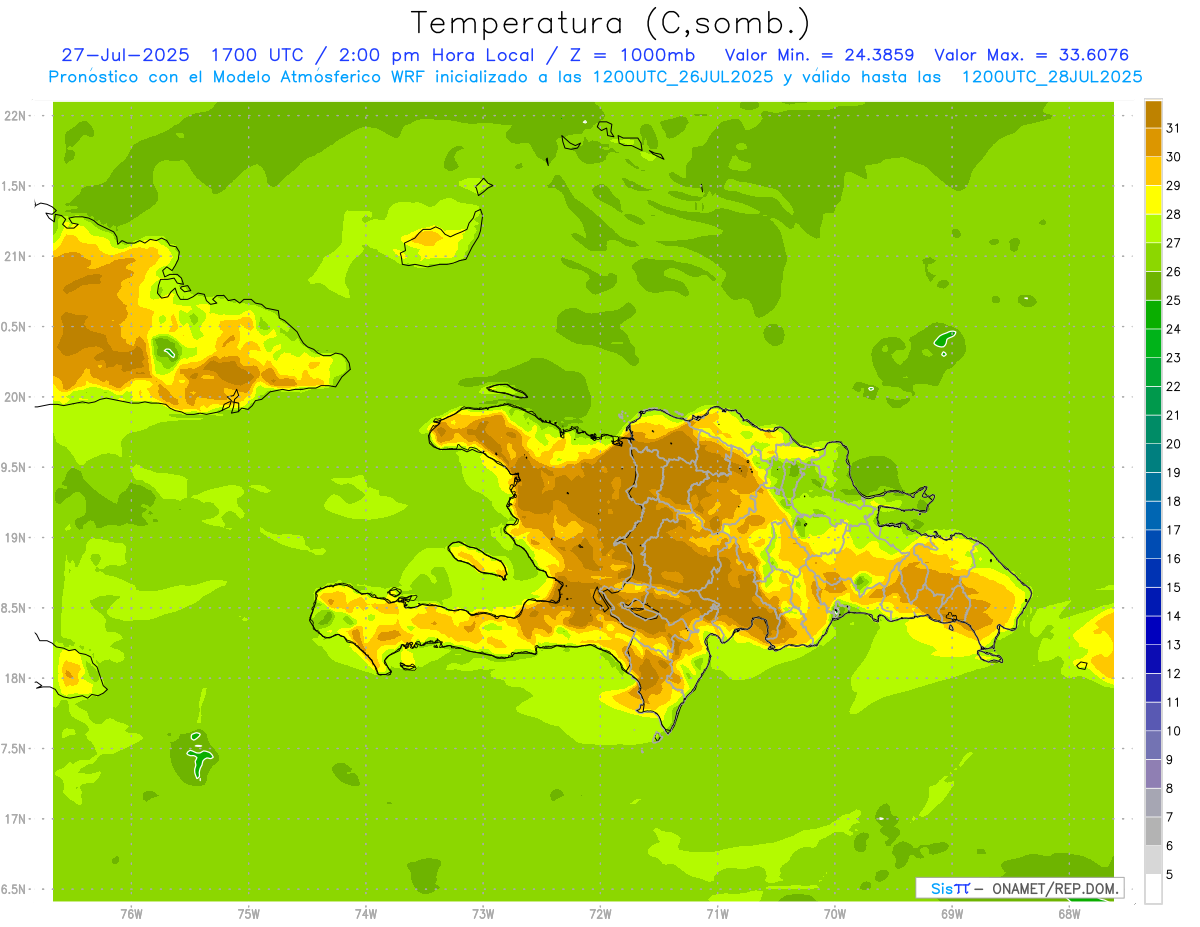The height and width of the screenshot is (927, 1200).
Task: Click the "70W" longitude axis label
Action: [835, 914]
